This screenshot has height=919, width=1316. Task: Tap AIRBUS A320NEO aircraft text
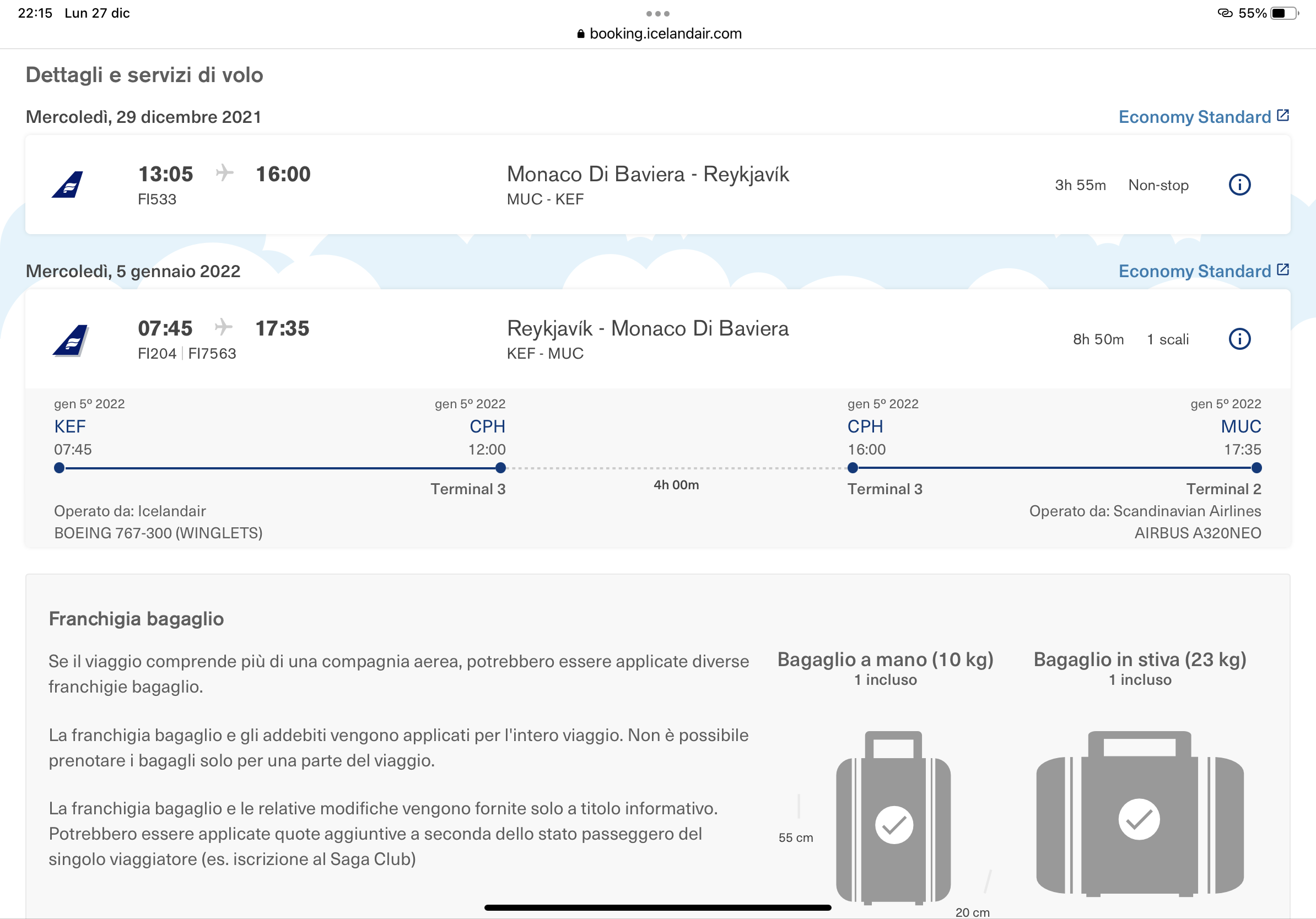click(1198, 533)
